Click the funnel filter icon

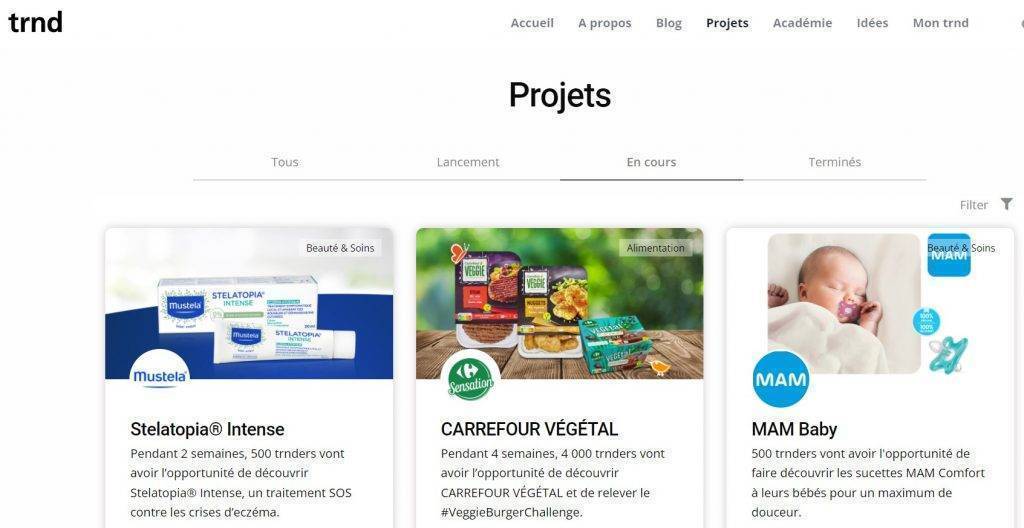(x=1006, y=205)
